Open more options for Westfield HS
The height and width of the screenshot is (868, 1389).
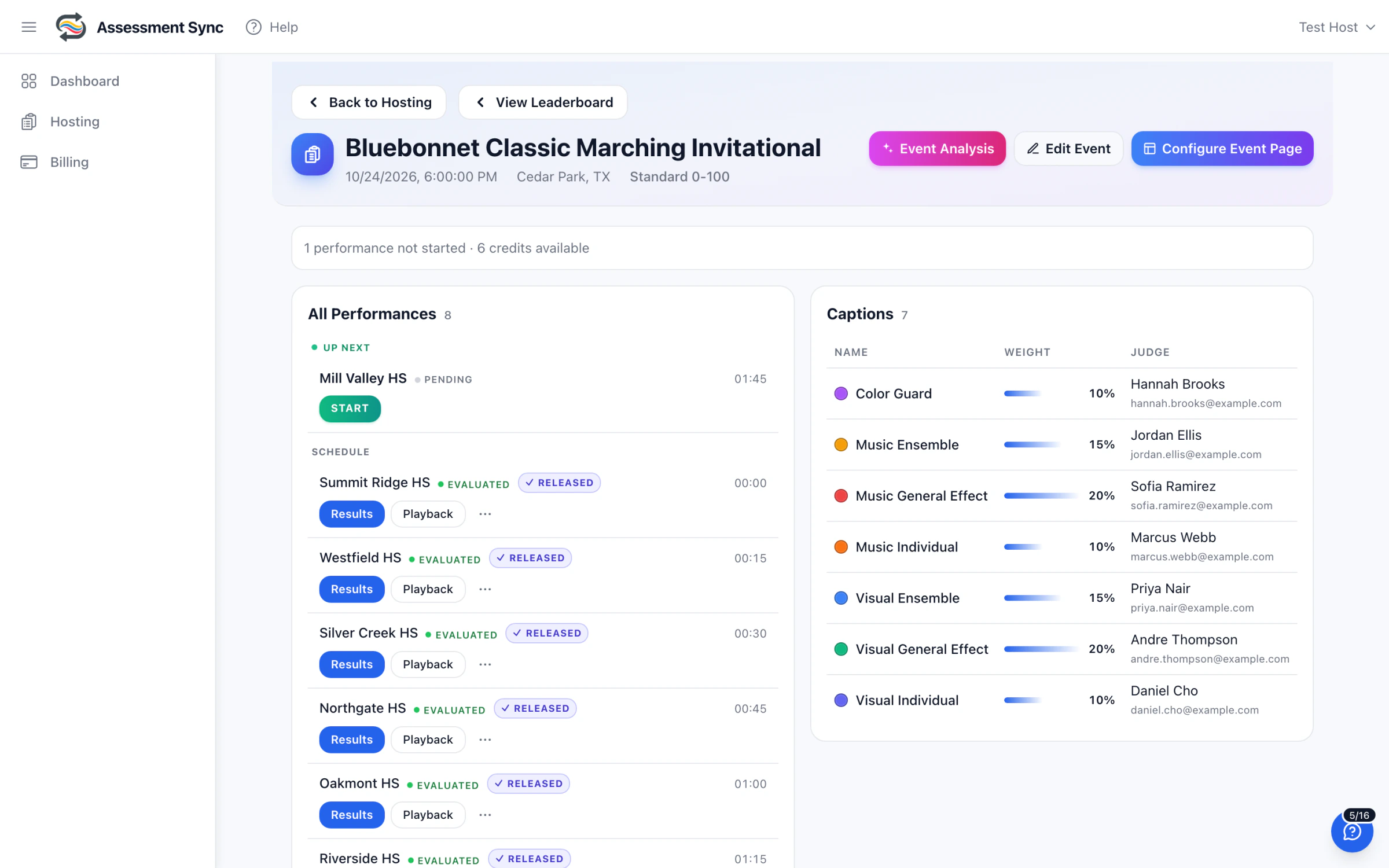[485, 589]
